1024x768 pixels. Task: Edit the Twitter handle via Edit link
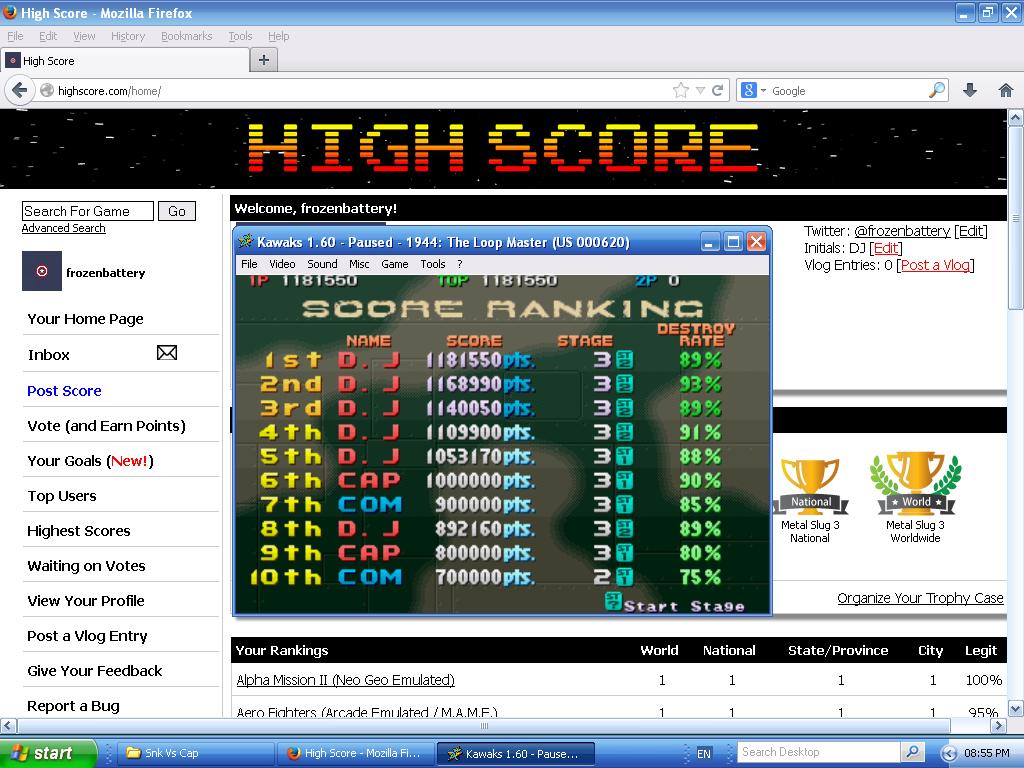pos(970,231)
